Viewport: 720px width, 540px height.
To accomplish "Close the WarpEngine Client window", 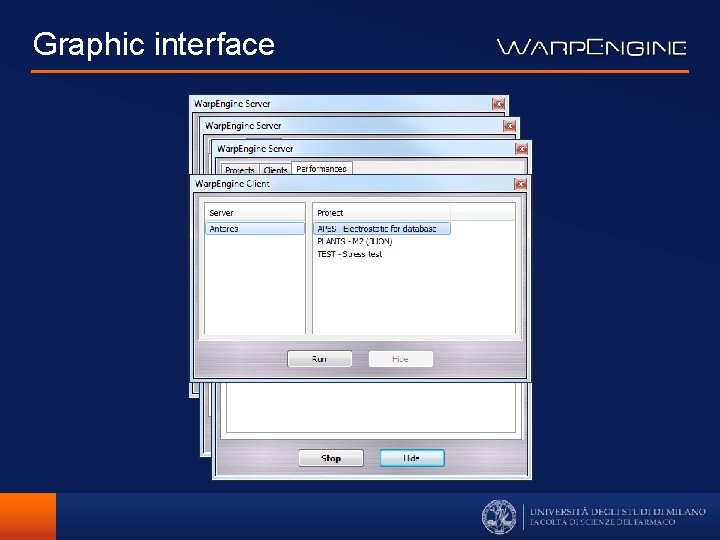I will click(520, 184).
